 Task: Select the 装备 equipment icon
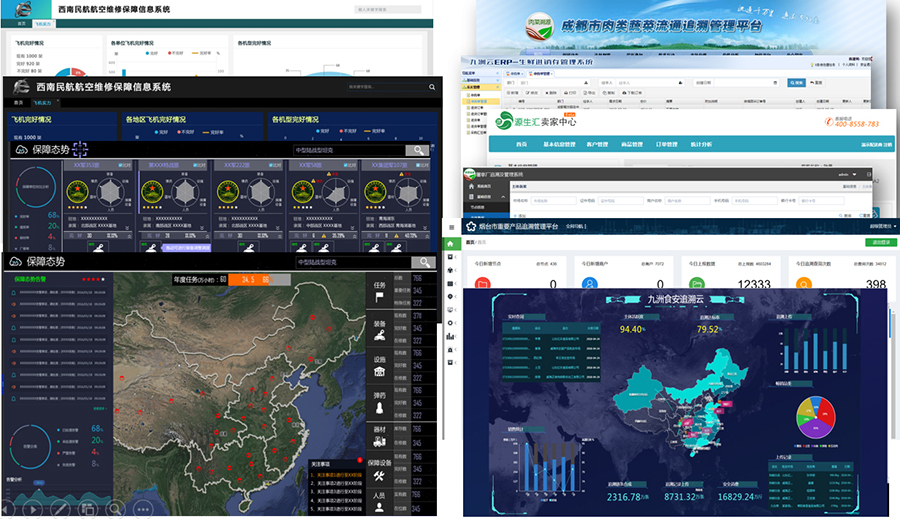pos(379,337)
